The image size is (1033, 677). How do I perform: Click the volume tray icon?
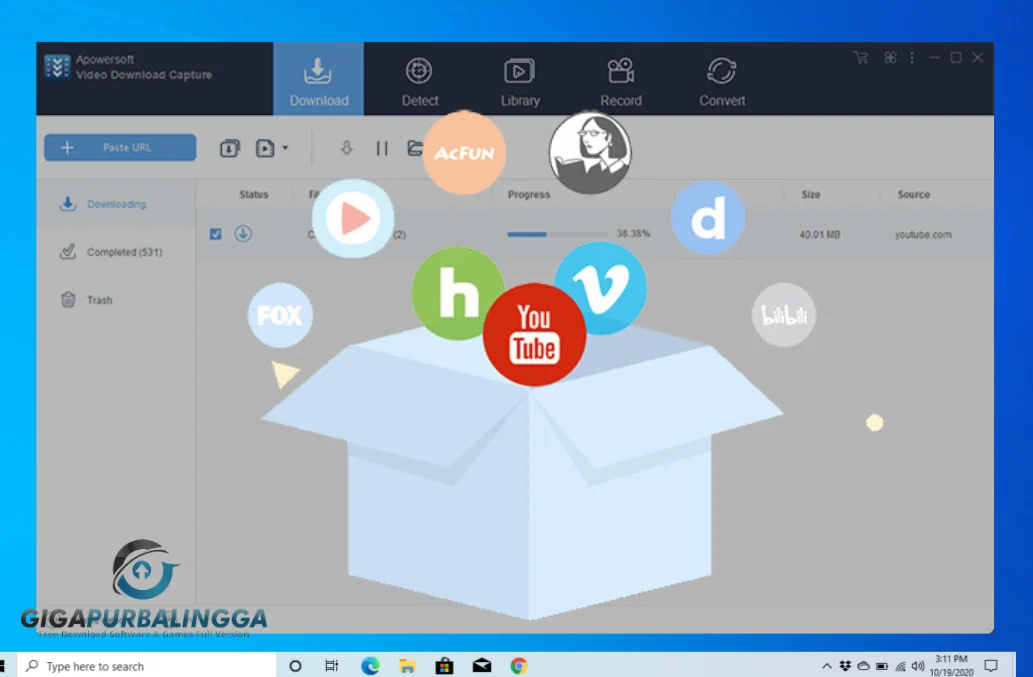click(x=918, y=666)
